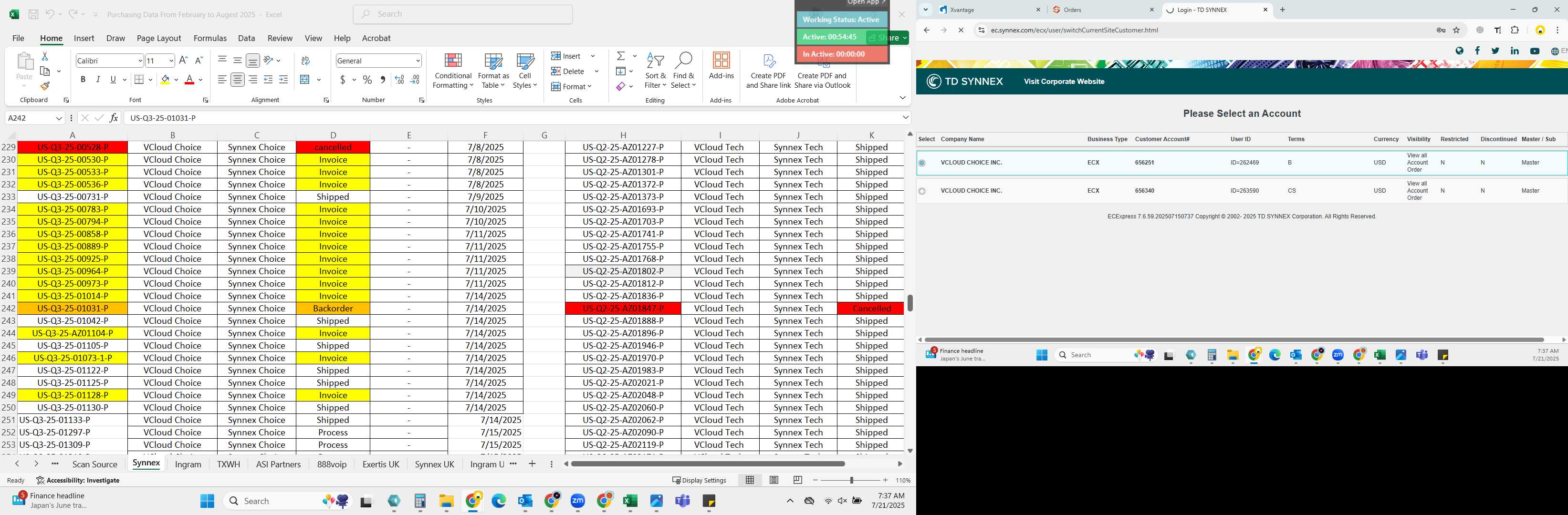Viewport: 1568px width, 515px height.
Task: Save the workbook via quick access toolbar
Action: [x=33, y=14]
